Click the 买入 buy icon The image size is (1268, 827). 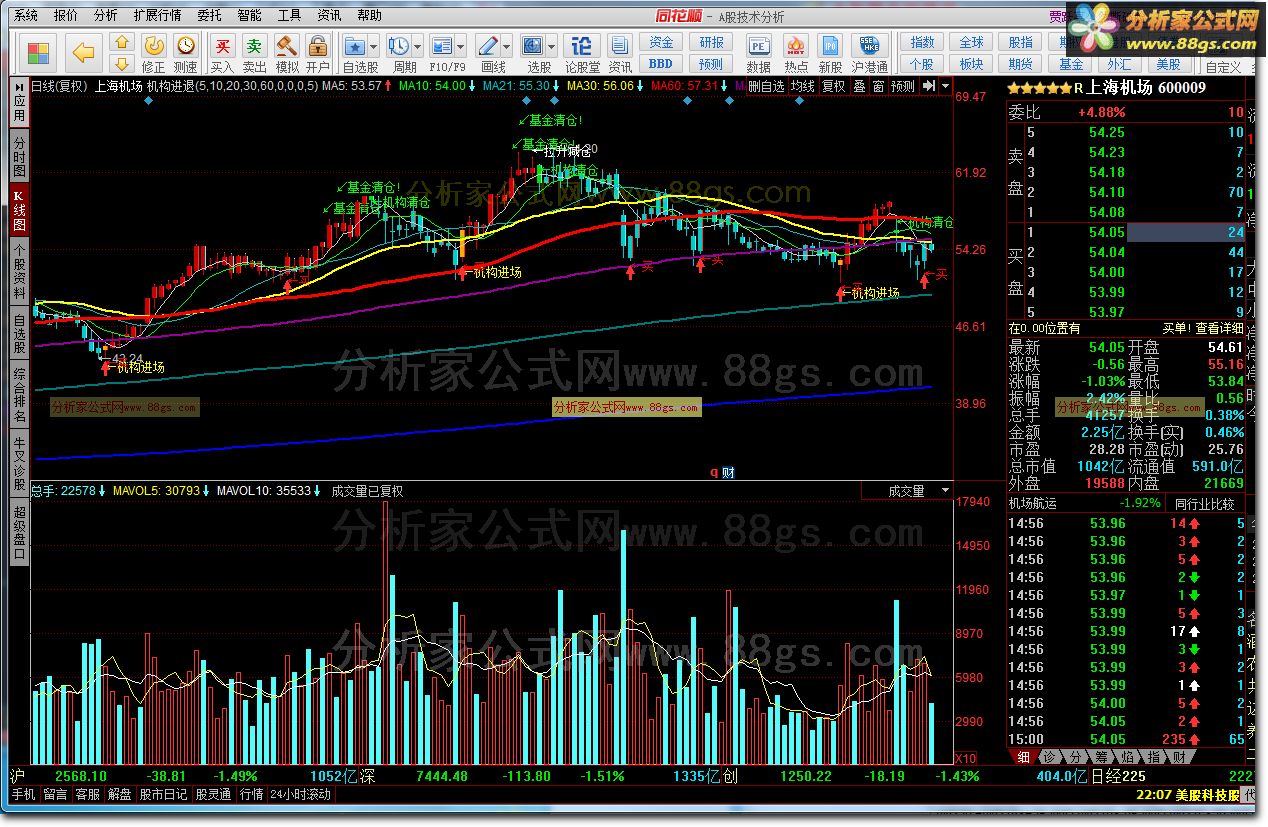click(223, 53)
